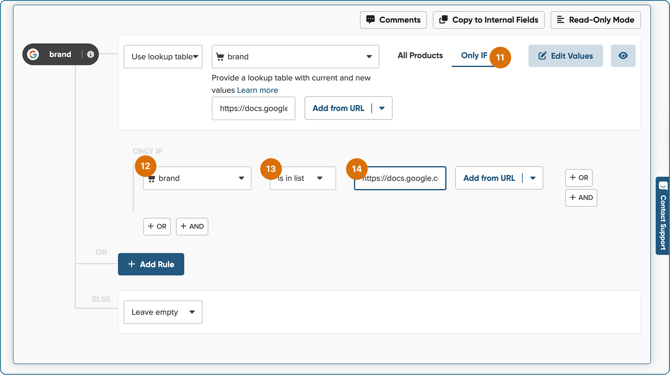Click the lookup table URL input field
The image size is (670, 375).
(x=253, y=108)
